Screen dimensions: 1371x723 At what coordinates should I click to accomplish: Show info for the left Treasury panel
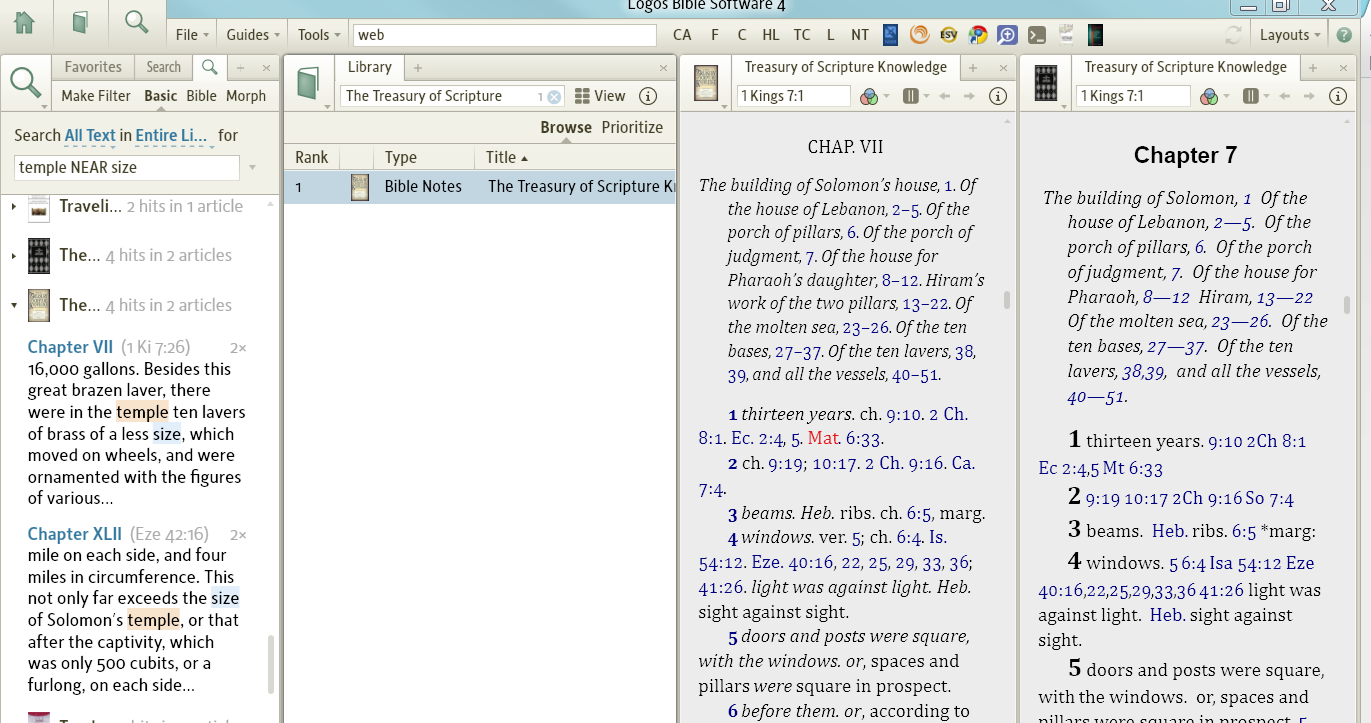coord(997,96)
